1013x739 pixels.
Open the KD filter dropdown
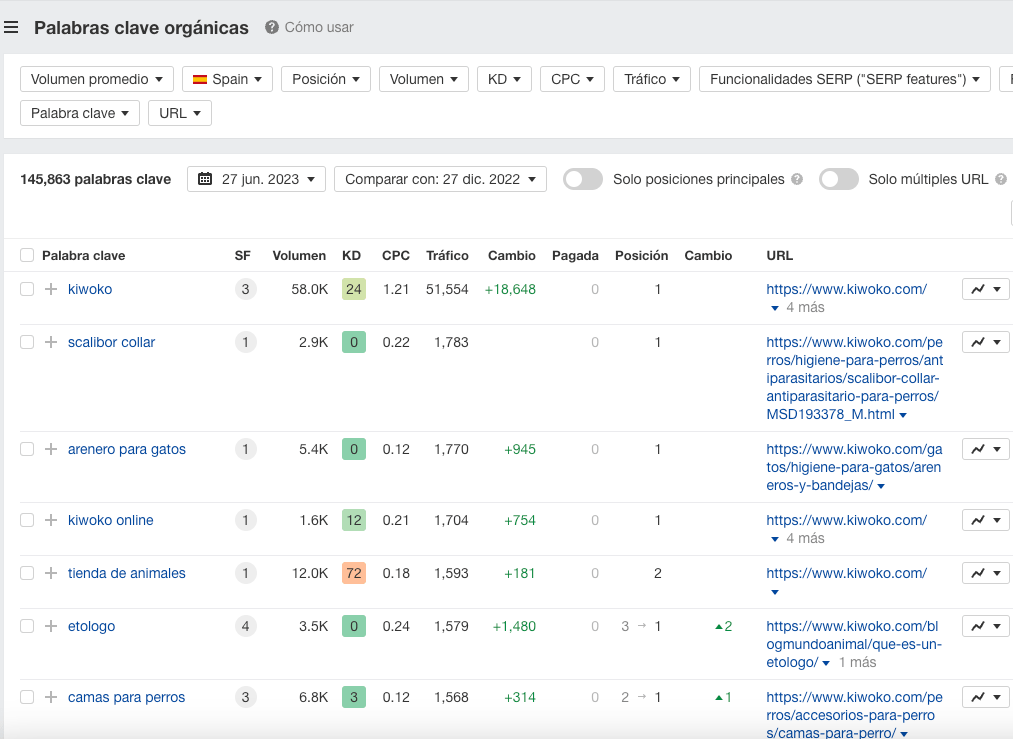coord(504,78)
